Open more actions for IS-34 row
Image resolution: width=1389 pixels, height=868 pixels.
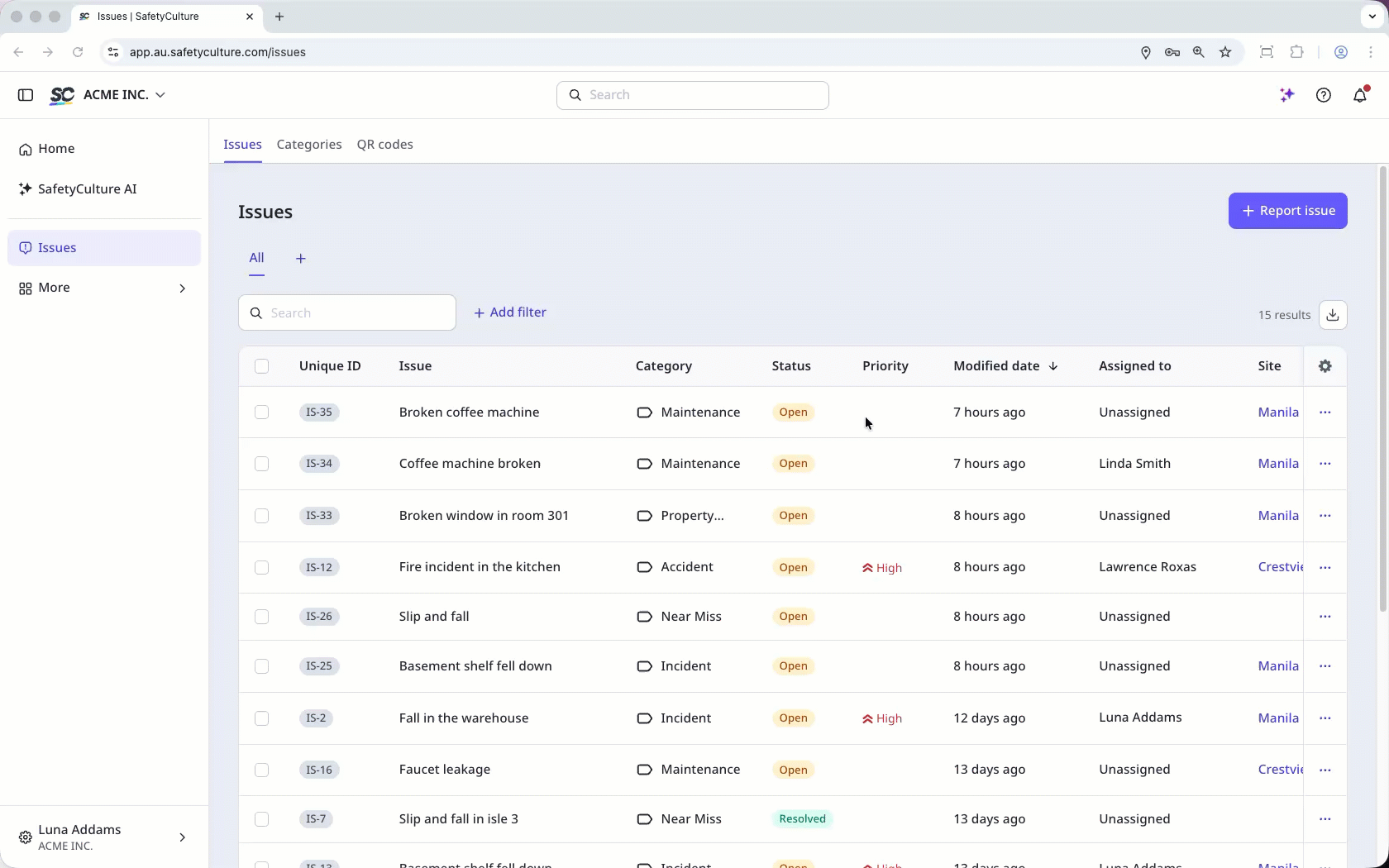pos(1325,464)
